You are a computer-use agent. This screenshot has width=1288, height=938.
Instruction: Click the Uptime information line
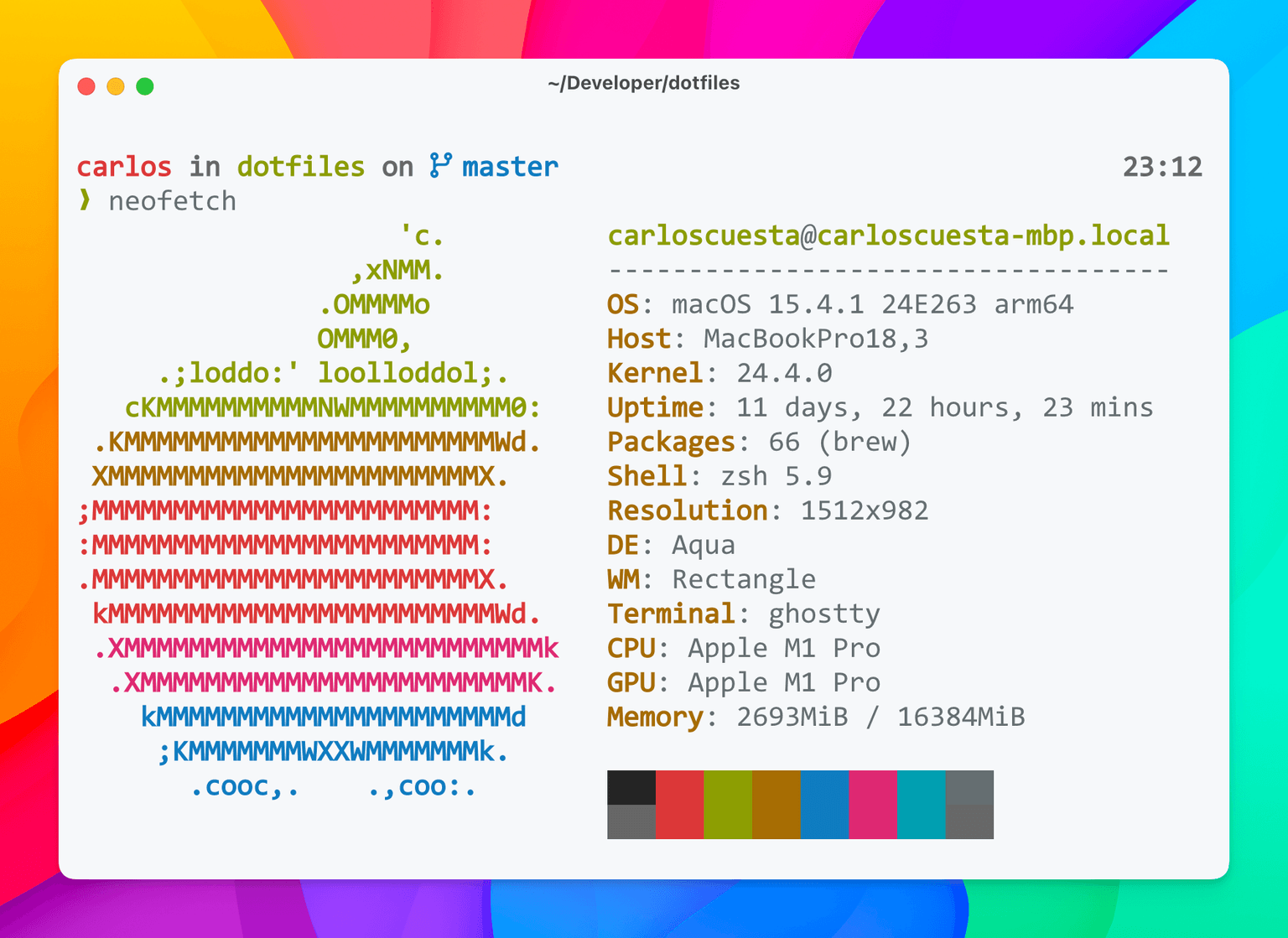click(879, 407)
